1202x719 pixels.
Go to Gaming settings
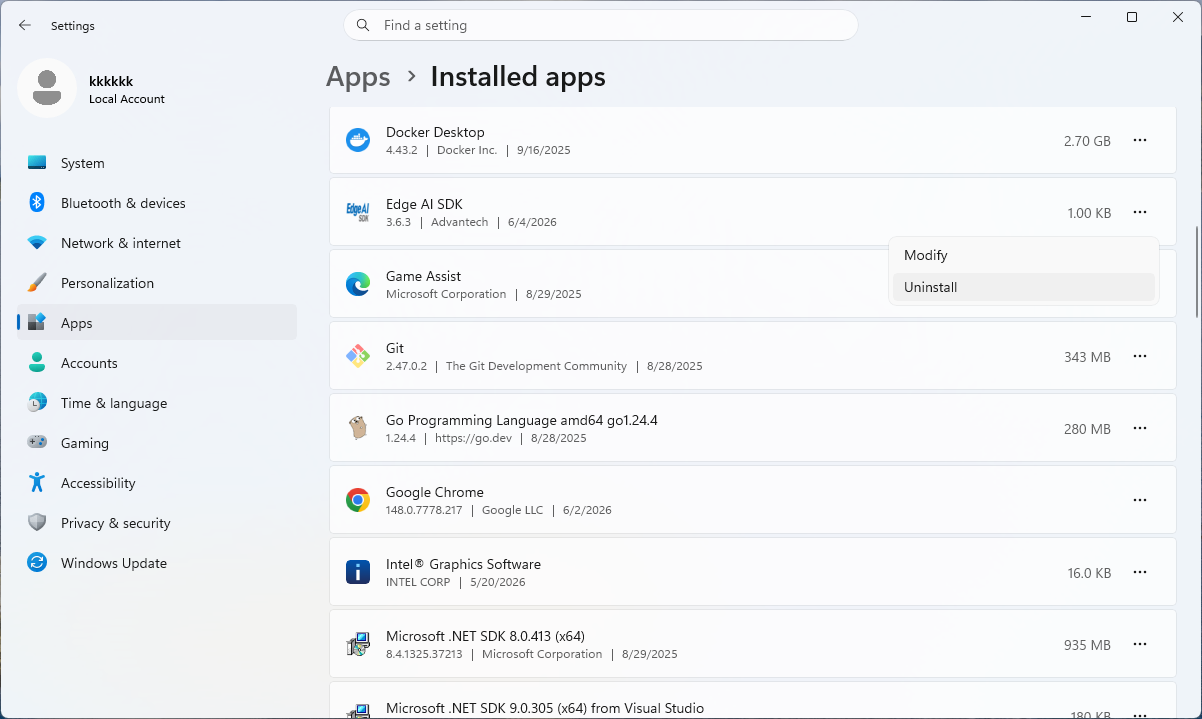[157, 443]
